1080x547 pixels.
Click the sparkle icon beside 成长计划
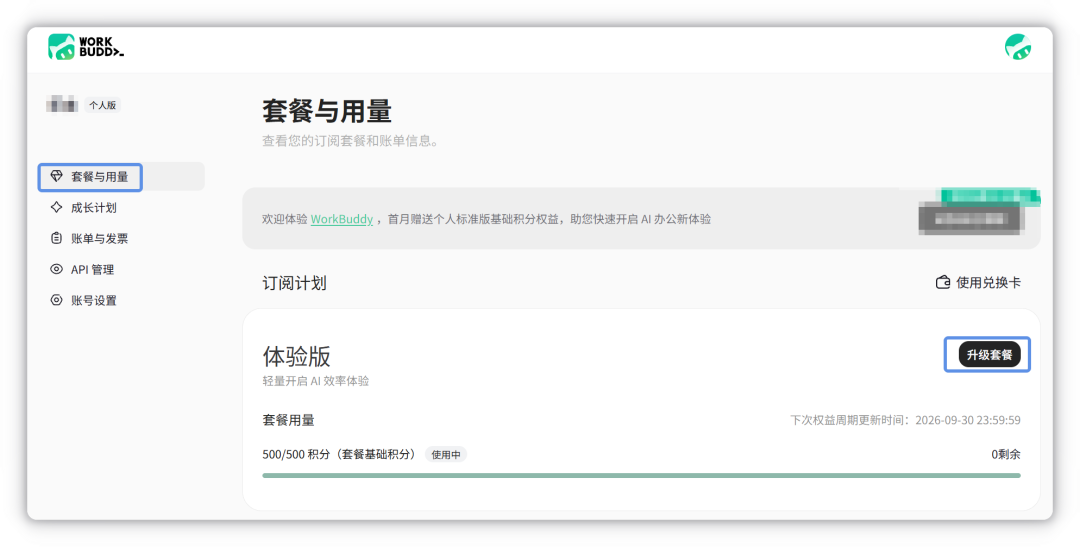pos(56,207)
